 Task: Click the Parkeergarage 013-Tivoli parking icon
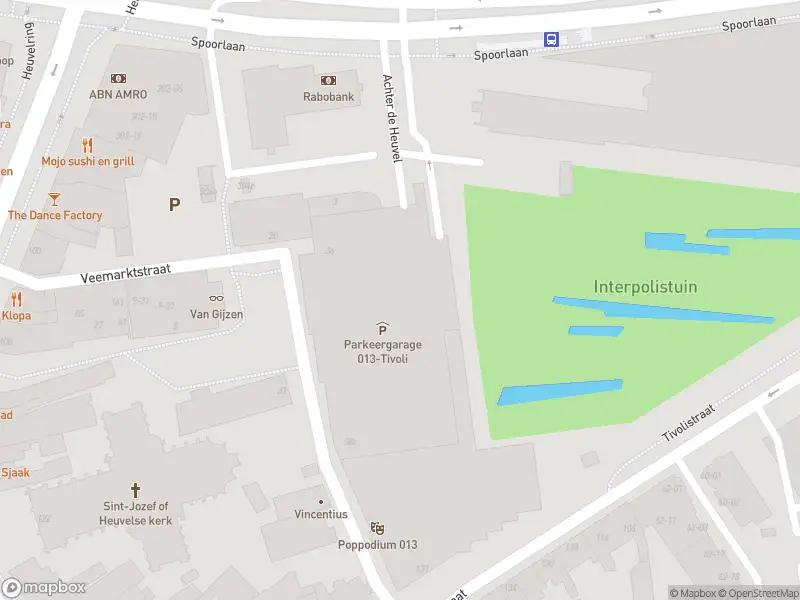pyautogui.click(x=382, y=328)
